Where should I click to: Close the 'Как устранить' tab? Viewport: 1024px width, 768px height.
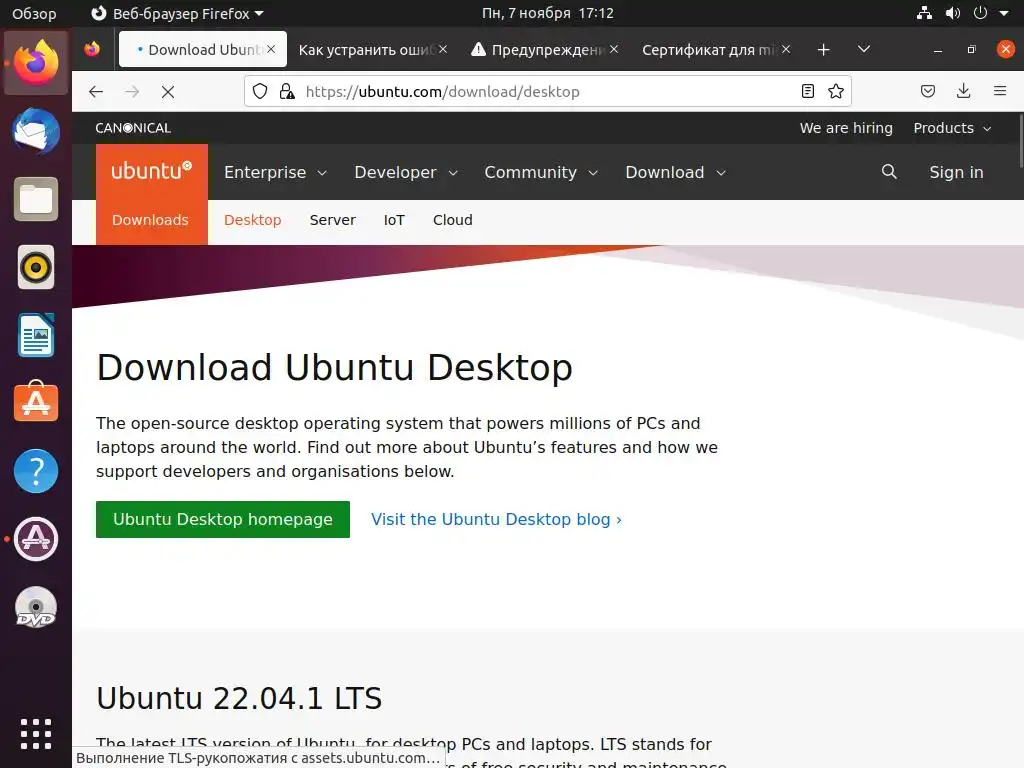click(x=443, y=49)
